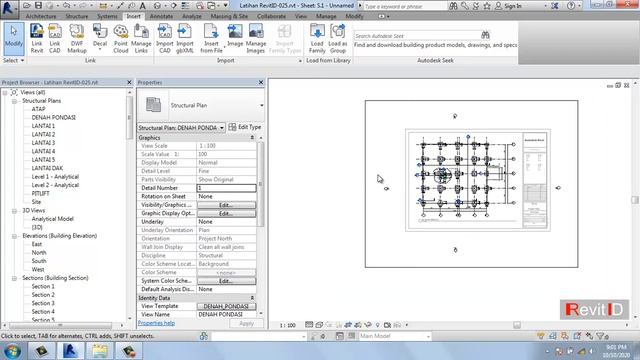Click the DENAH_PONDASI view template button
This screenshot has width=640, height=360.
[x=227, y=306]
